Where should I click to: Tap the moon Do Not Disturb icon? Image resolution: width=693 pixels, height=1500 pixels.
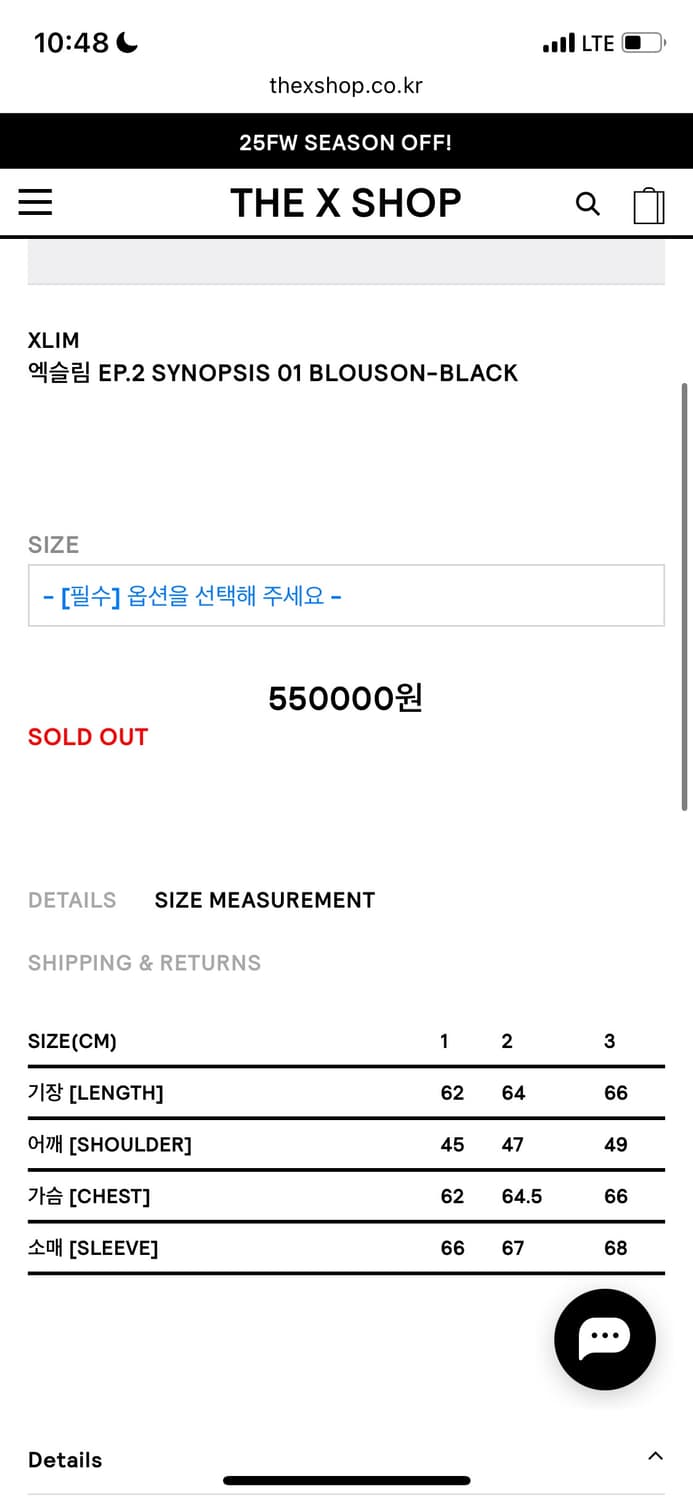[x=127, y=42]
